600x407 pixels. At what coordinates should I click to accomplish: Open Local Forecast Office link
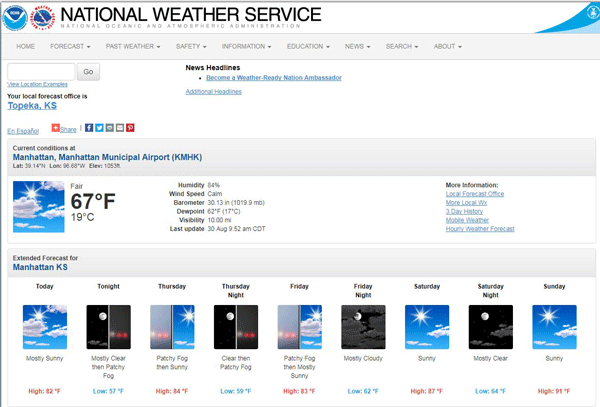(474, 194)
